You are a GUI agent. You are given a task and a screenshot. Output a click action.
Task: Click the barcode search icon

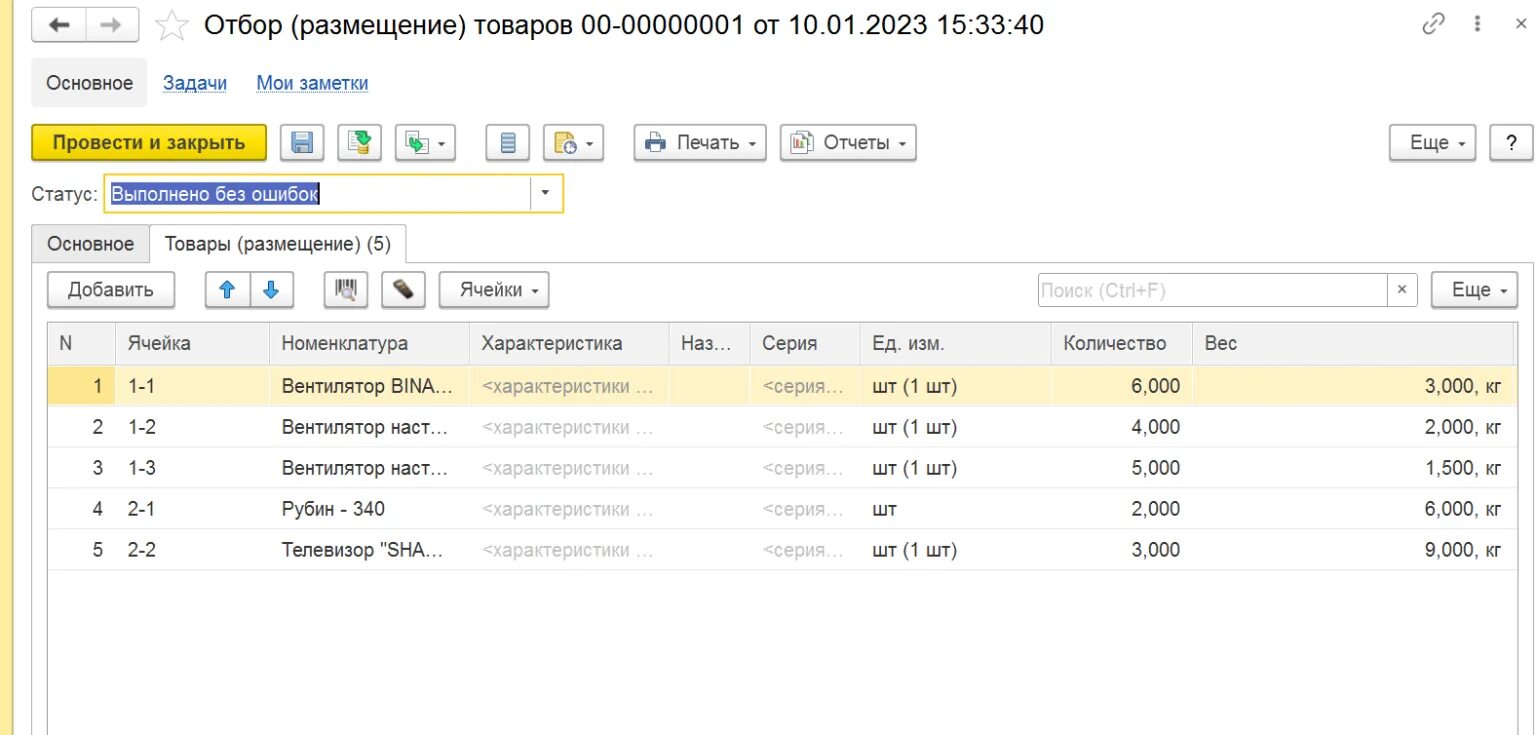coord(346,290)
